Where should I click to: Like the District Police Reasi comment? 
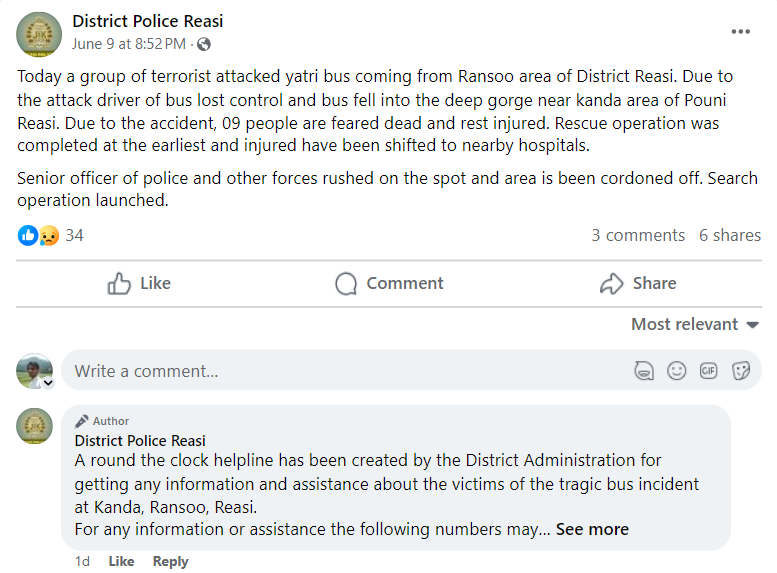click(x=121, y=561)
